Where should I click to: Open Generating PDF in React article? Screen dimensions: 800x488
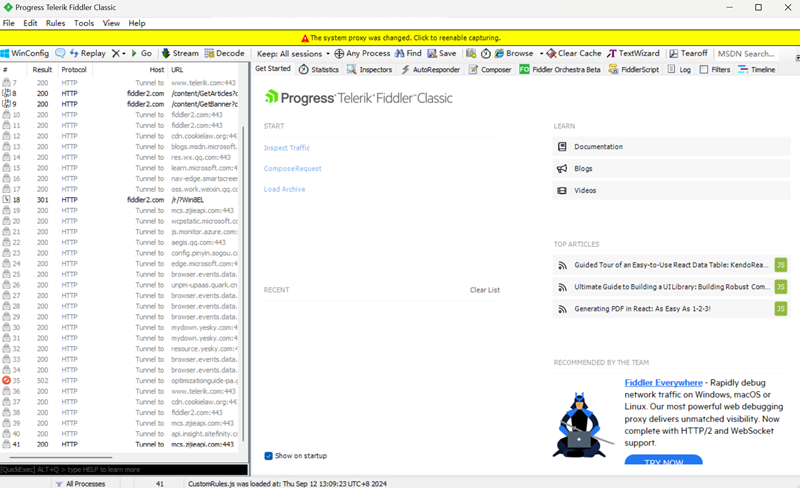click(671, 309)
